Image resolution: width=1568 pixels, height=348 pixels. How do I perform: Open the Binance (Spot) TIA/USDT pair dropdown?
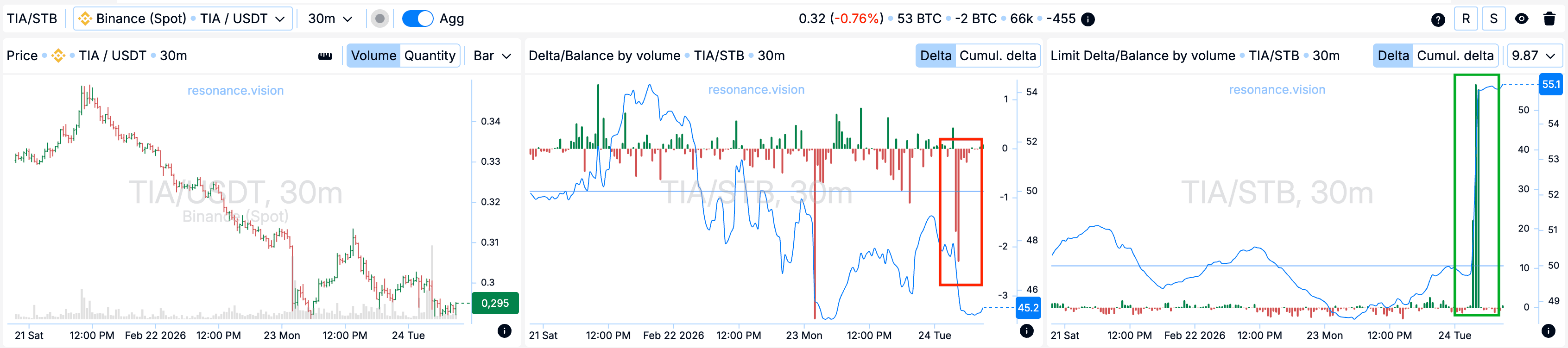click(181, 19)
